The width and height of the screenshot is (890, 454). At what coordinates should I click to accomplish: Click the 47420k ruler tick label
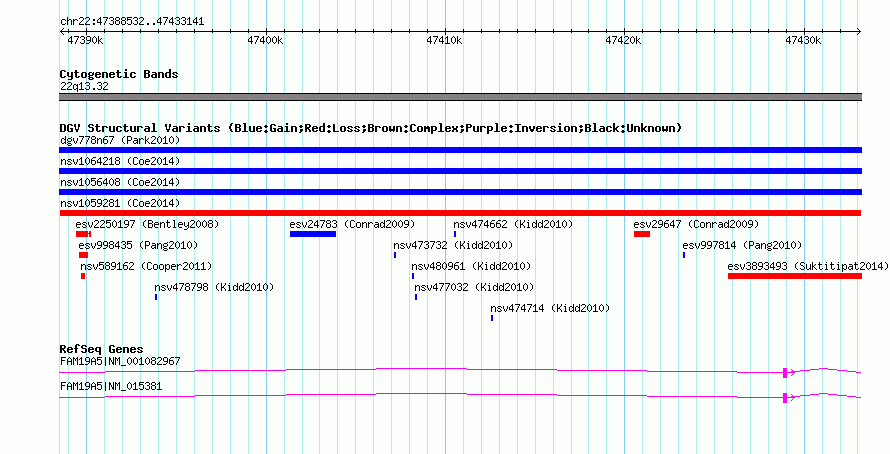[623, 40]
